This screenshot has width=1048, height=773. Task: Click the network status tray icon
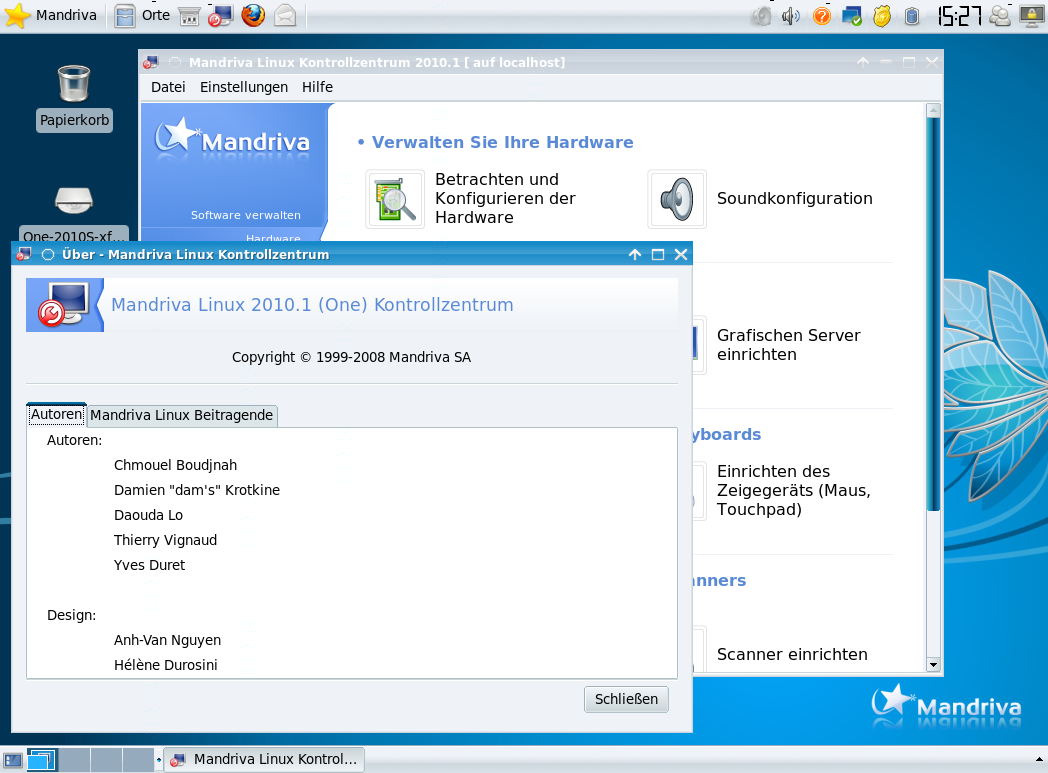(852, 16)
